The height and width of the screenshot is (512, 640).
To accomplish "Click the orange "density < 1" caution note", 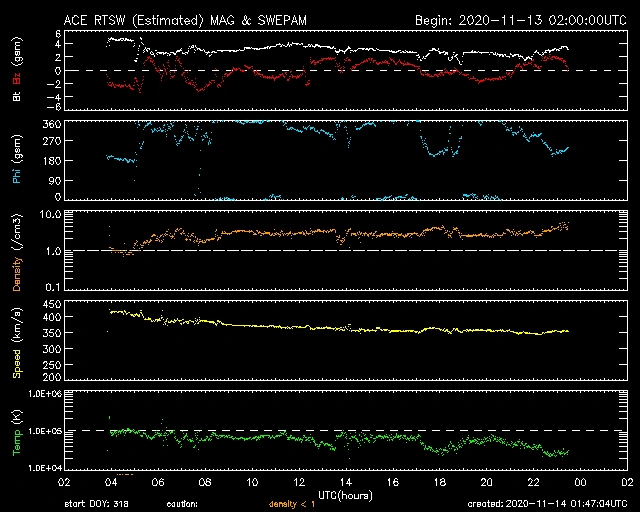I will [x=292, y=504].
